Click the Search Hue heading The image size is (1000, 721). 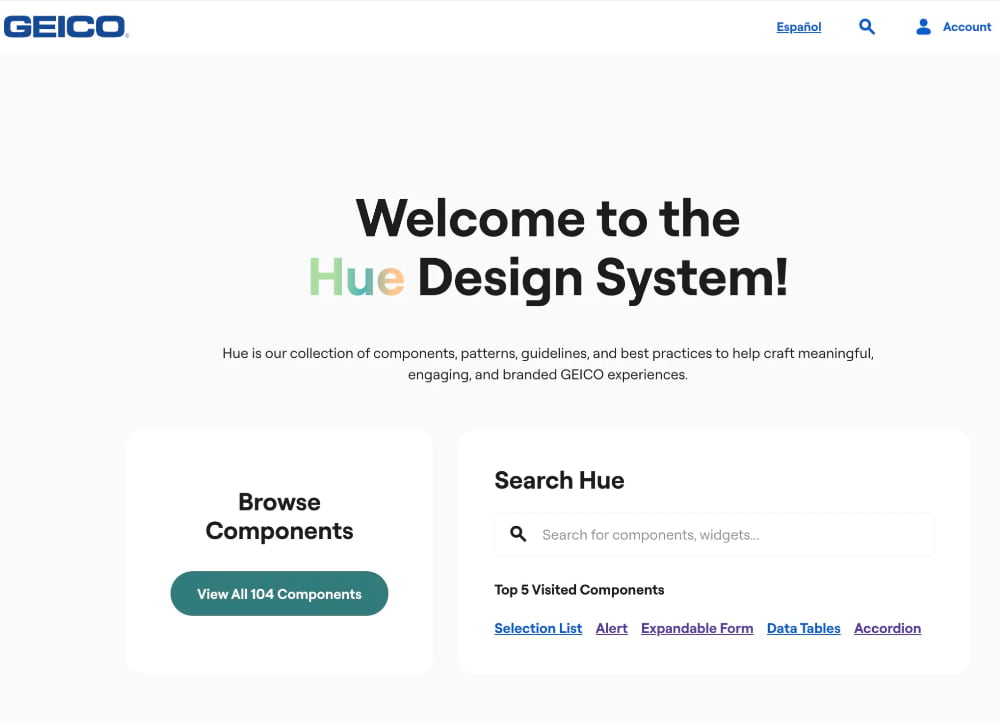point(559,480)
